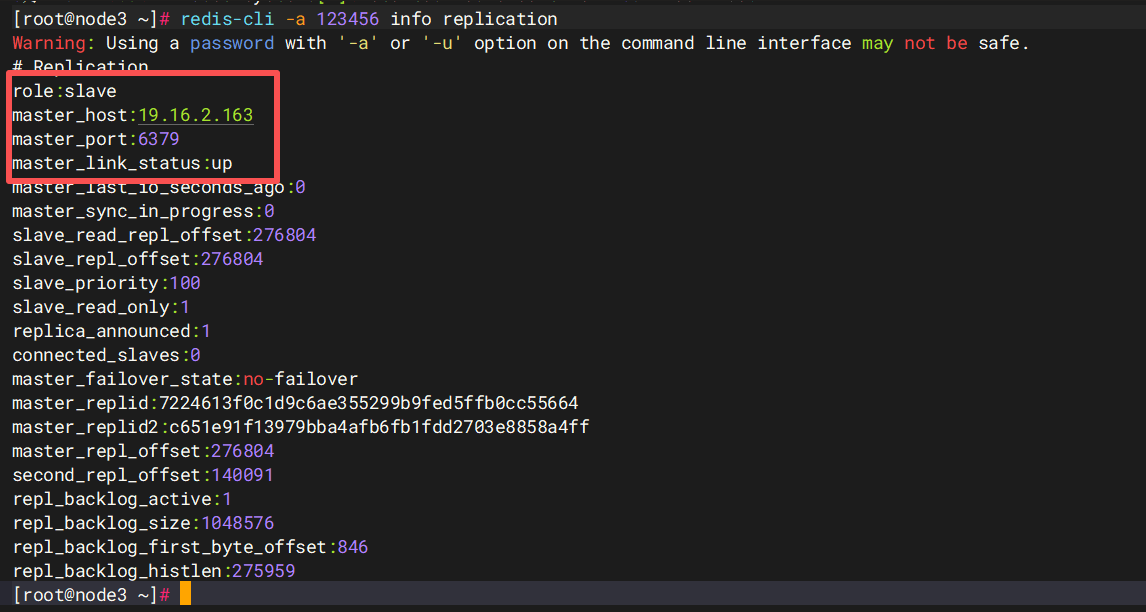
Task: Click the second_repl_offset value 140091
Action: 243,475
